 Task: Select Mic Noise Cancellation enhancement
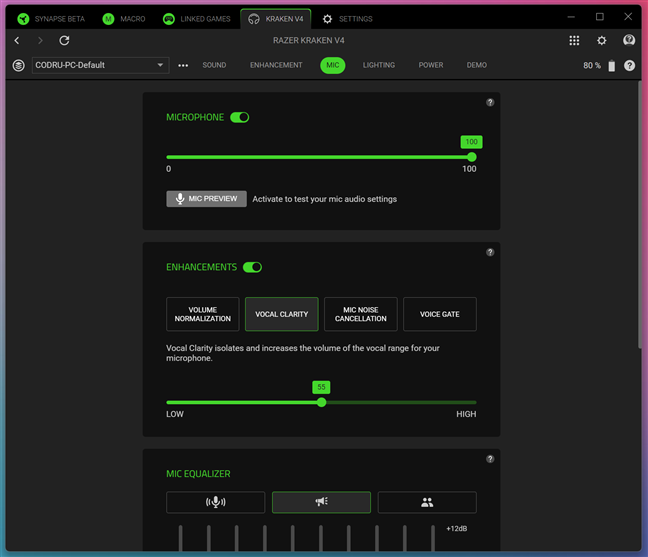pos(361,314)
